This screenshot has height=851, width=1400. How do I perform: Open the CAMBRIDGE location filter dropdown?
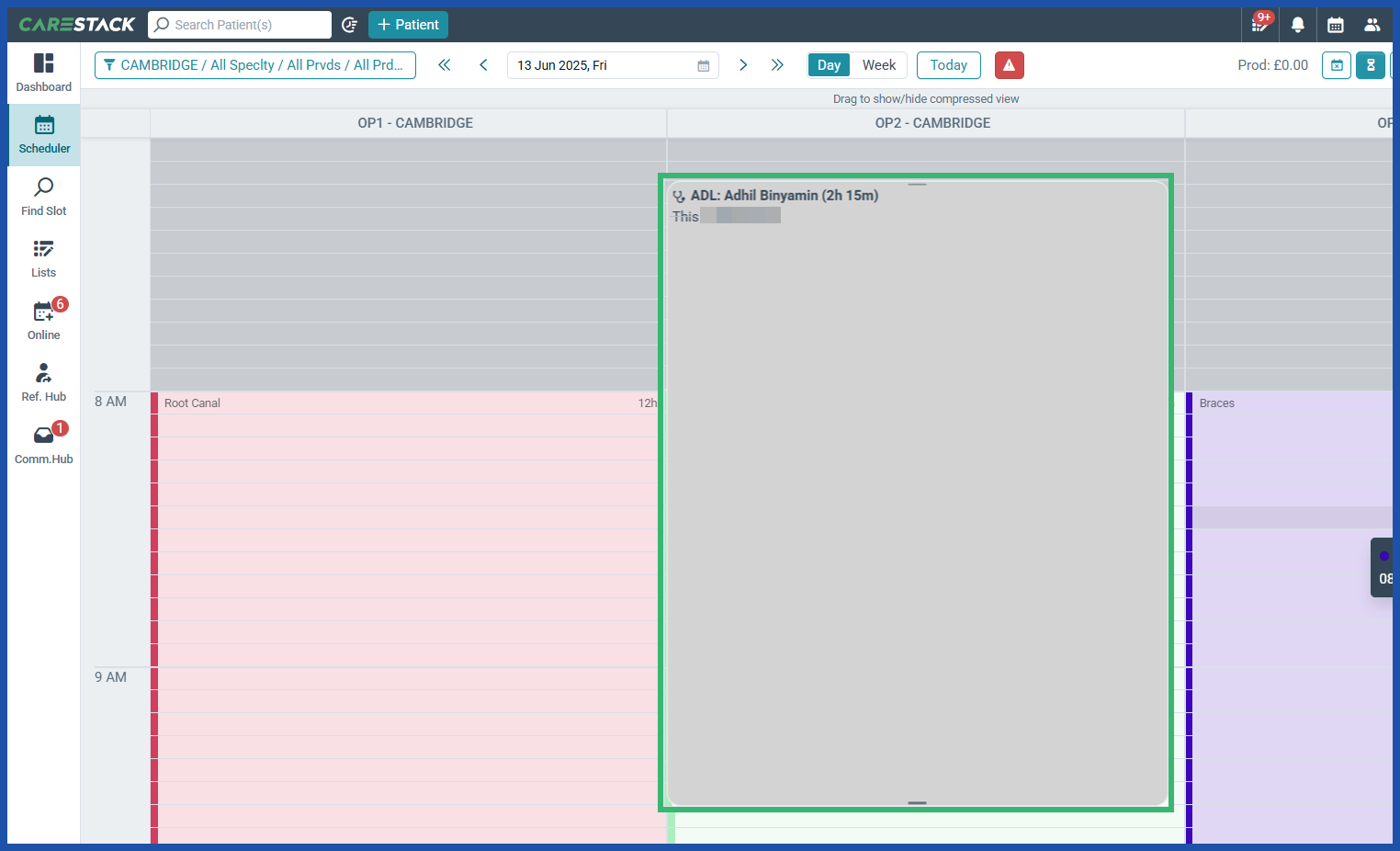[254, 64]
